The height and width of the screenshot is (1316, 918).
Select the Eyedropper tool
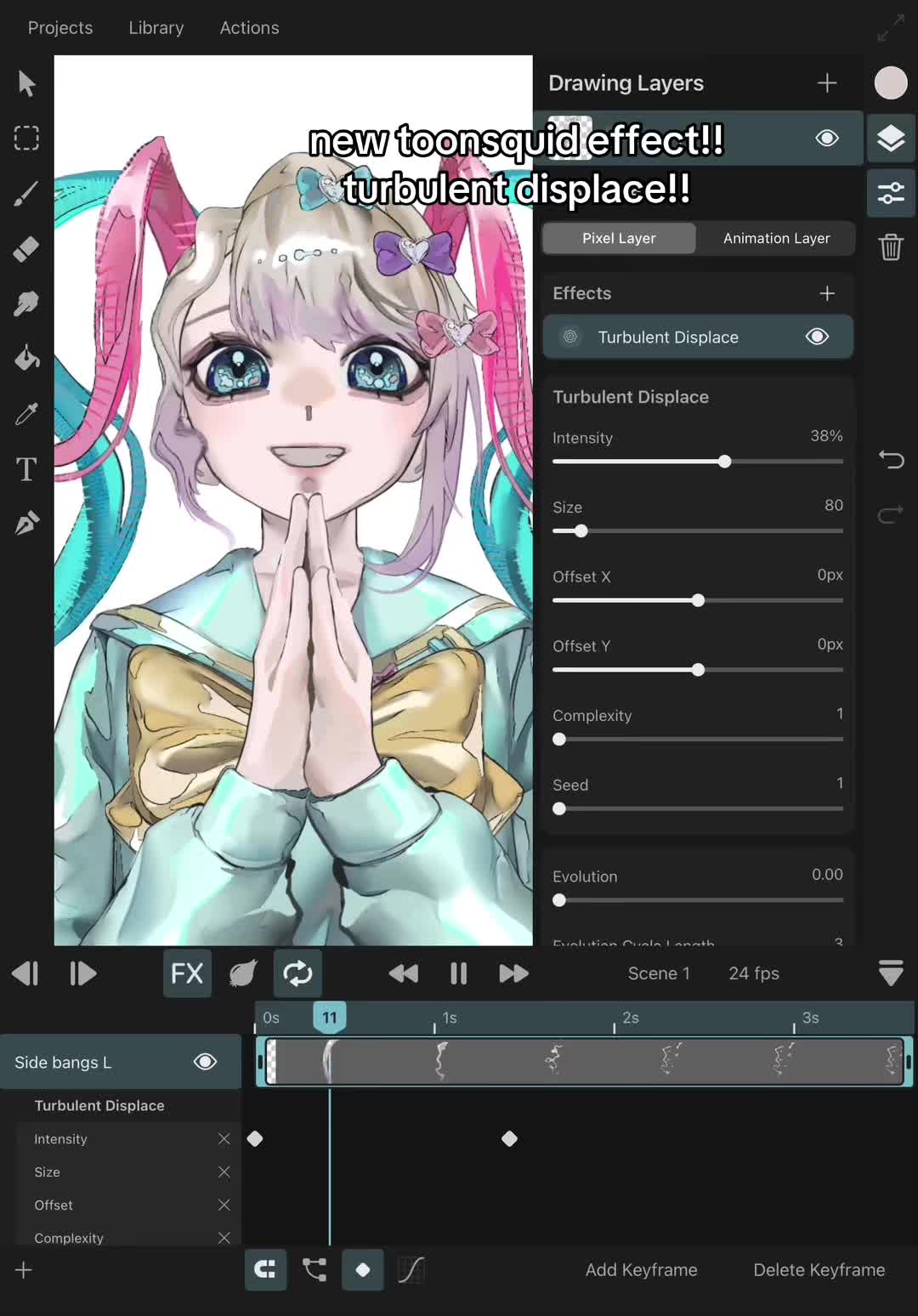point(26,414)
